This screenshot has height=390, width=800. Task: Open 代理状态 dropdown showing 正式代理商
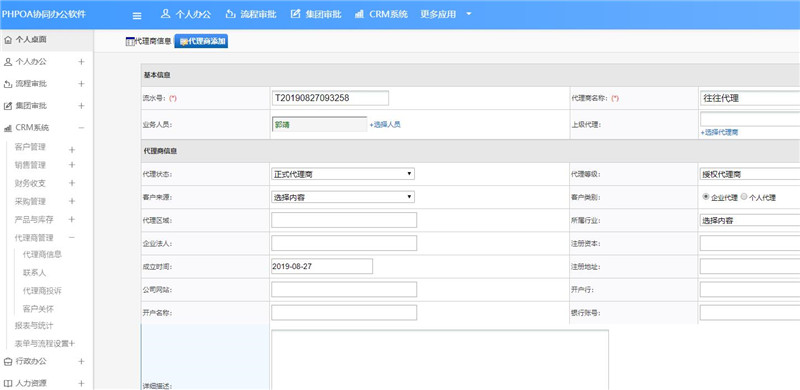click(x=343, y=174)
